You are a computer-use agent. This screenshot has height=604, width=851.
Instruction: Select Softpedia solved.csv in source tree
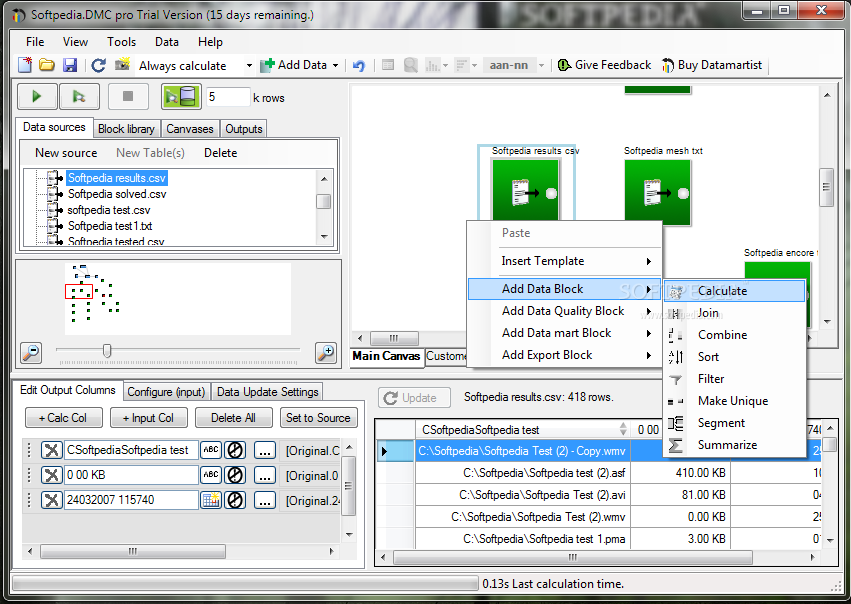pyautogui.click(x=117, y=194)
